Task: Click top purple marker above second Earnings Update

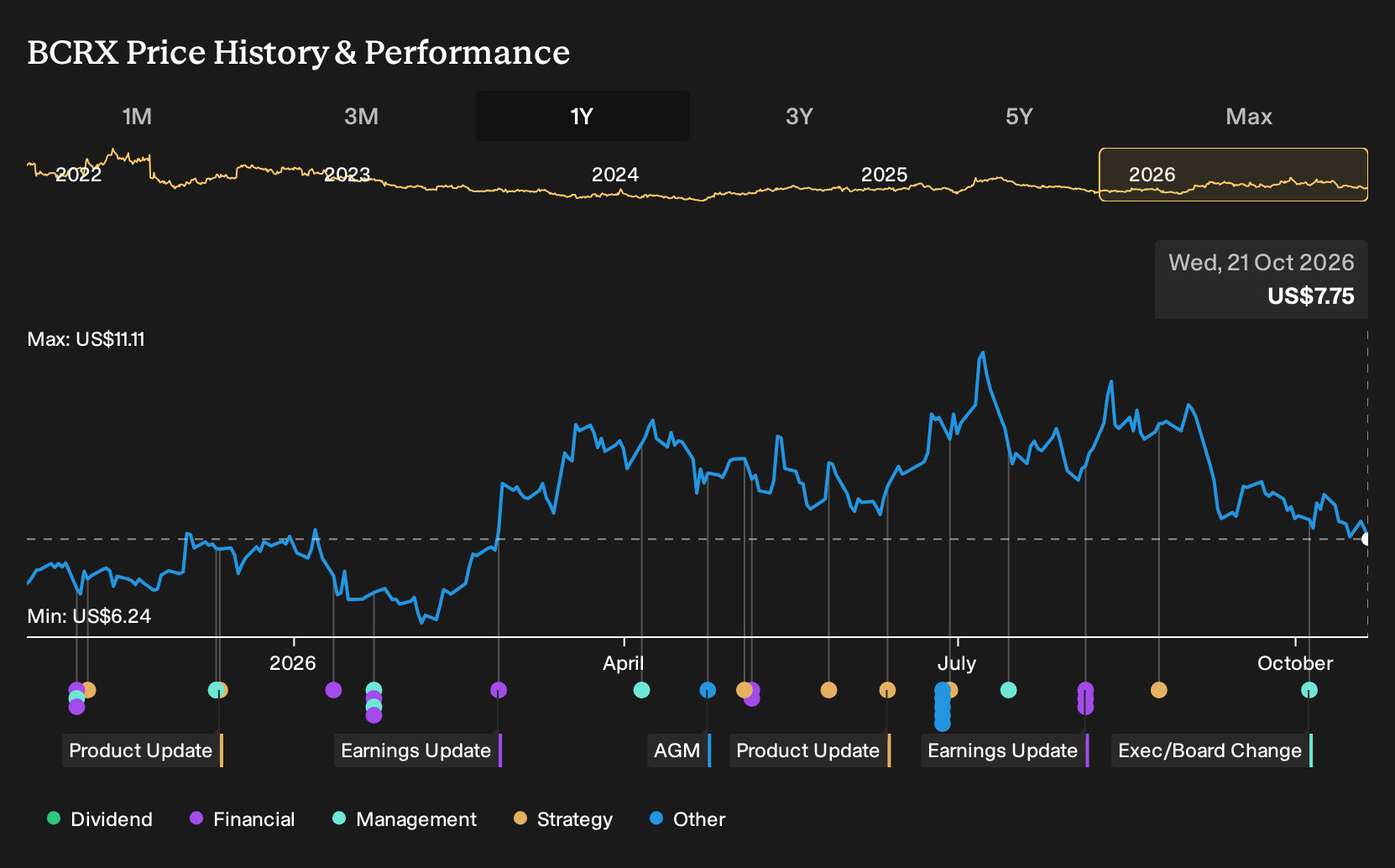Action: click(x=1085, y=690)
